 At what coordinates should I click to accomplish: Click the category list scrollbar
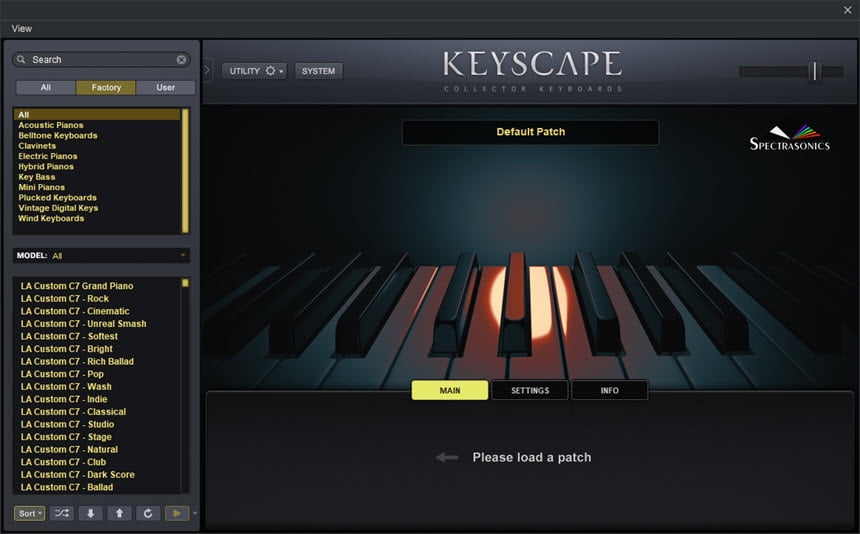(x=185, y=171)
